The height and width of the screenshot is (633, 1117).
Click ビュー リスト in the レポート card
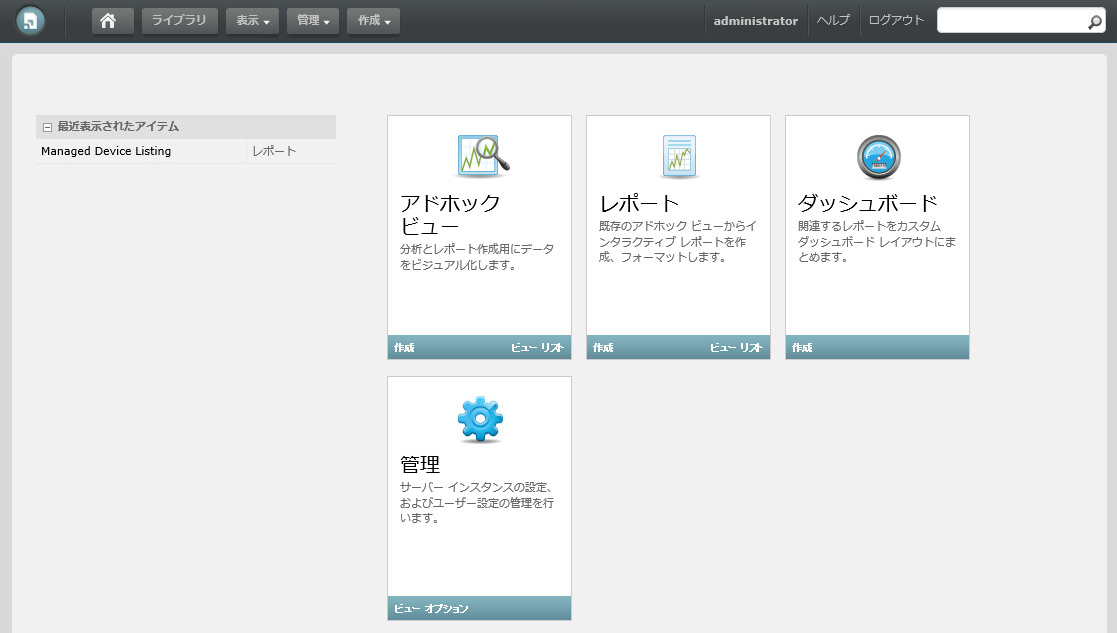click(x=736, y=347)
